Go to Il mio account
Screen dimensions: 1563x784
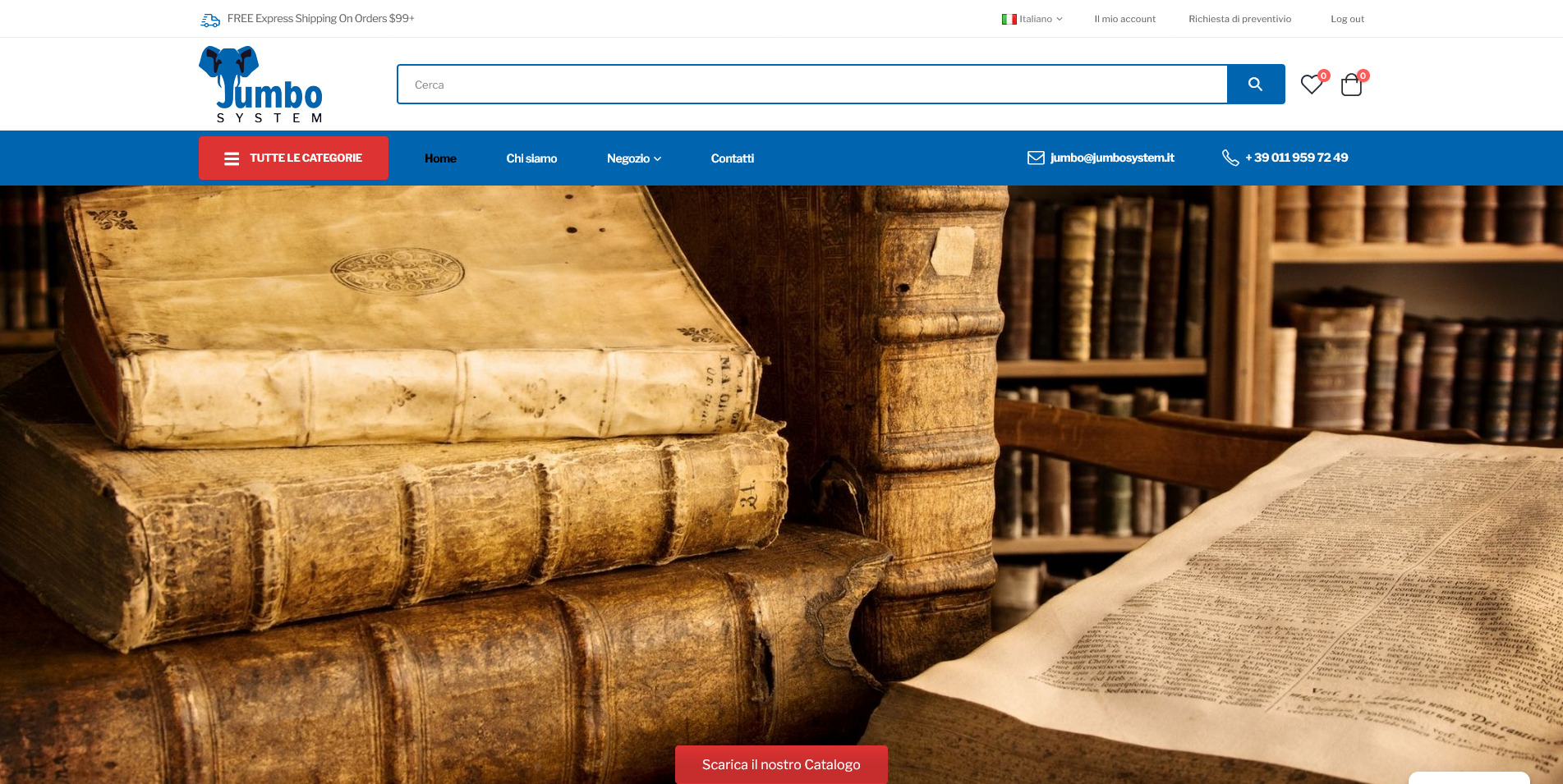click(x=1124, y=19)
